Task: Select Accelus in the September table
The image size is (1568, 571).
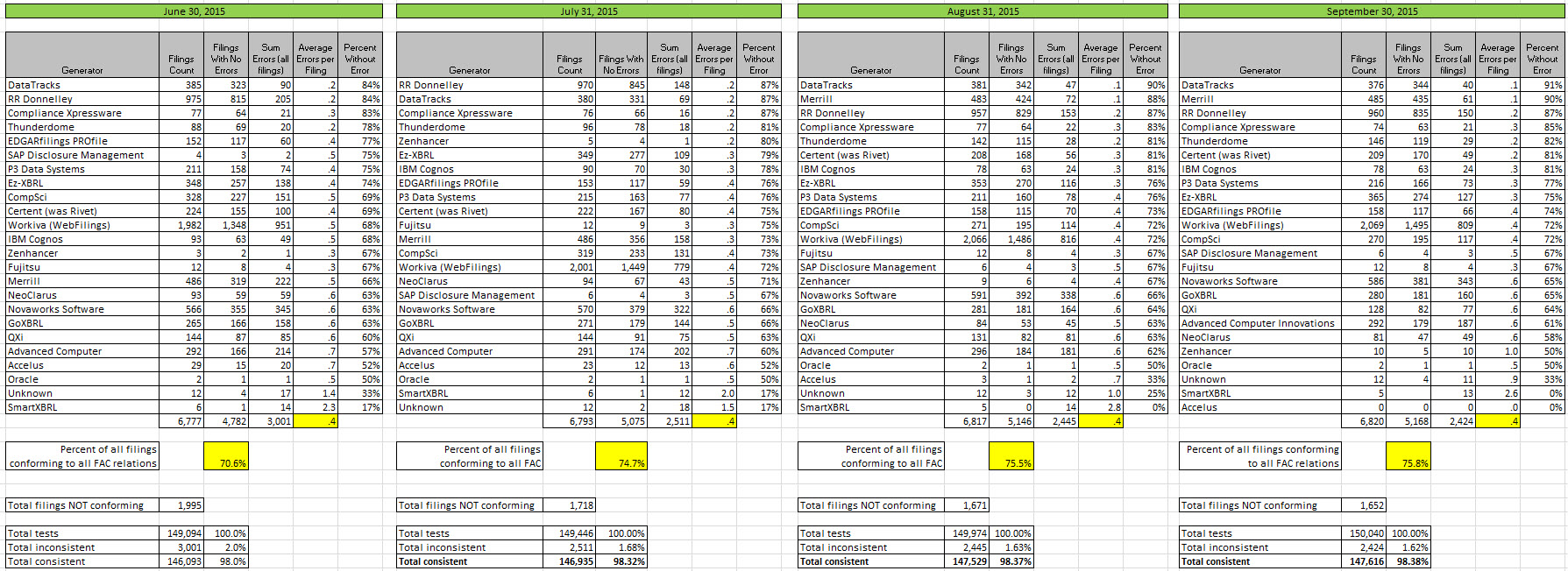Action: click(1260, 407)
